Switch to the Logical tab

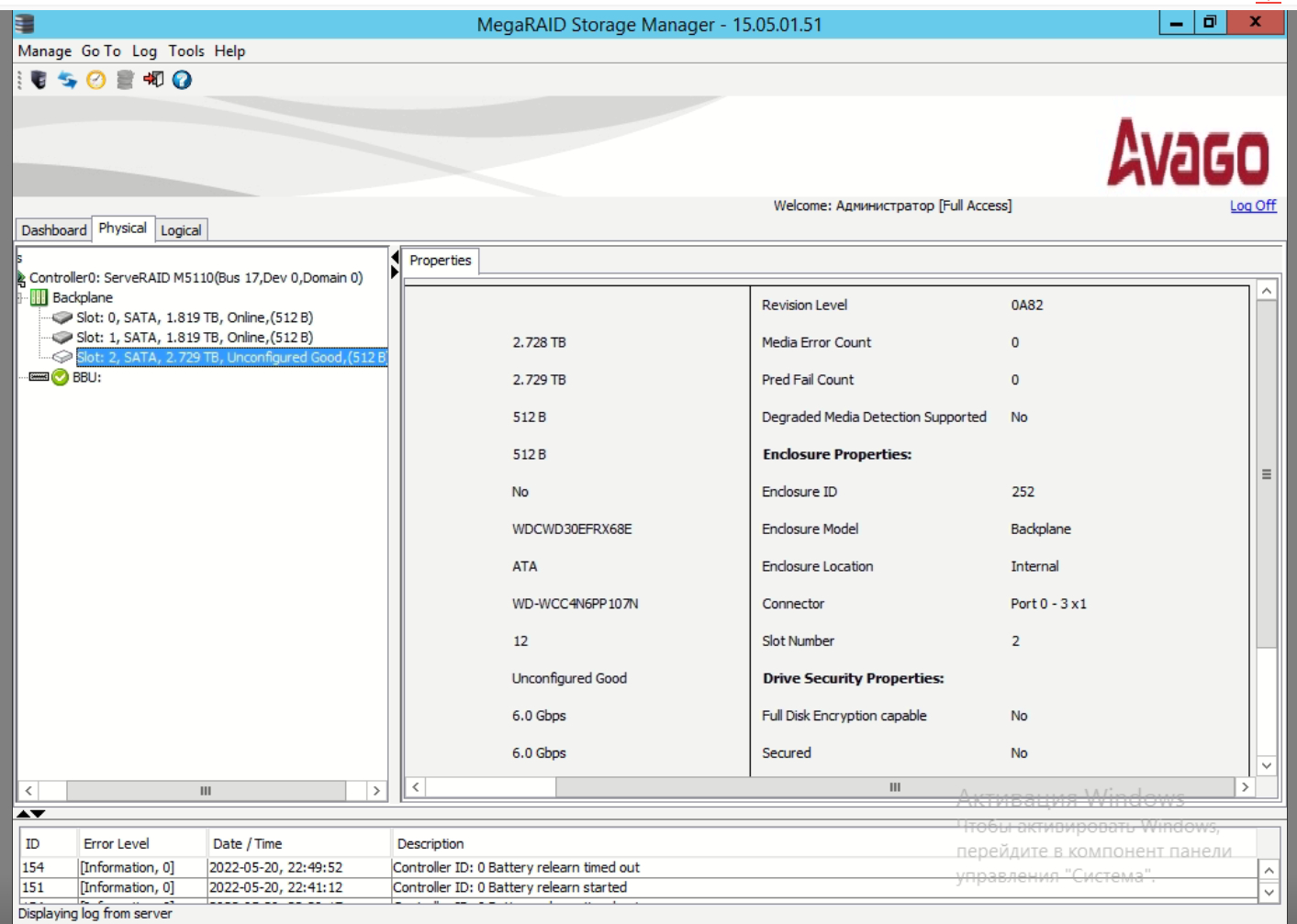tap(181, 229)
